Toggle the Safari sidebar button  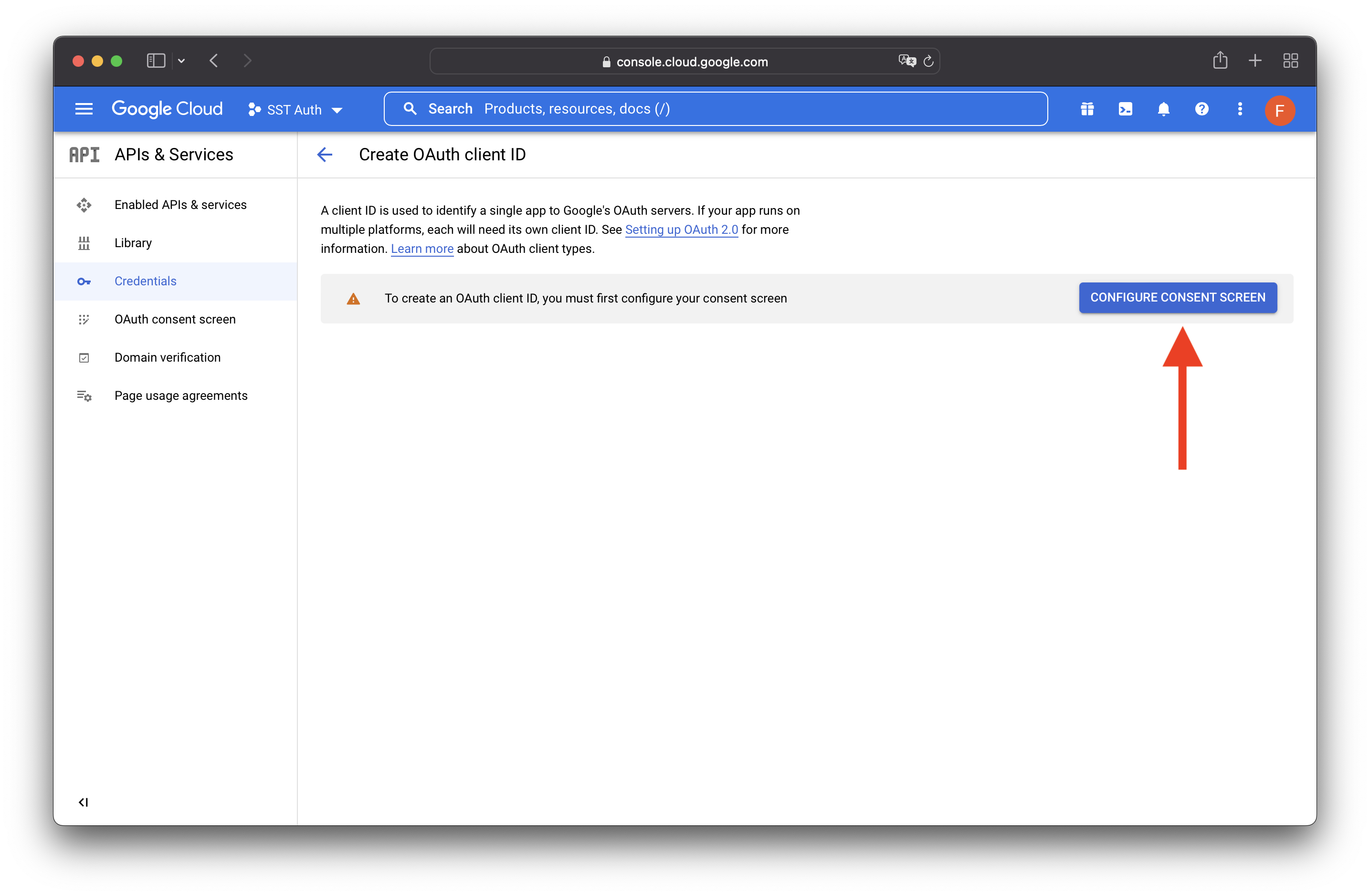point(156,61)
